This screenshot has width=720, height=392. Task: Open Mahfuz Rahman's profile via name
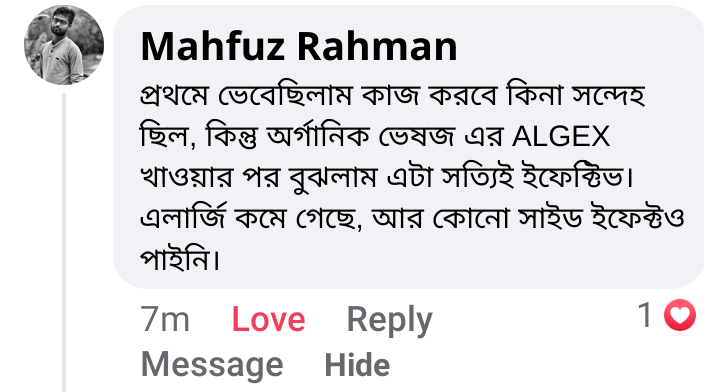pyautogui.click(x=299, y=46)
